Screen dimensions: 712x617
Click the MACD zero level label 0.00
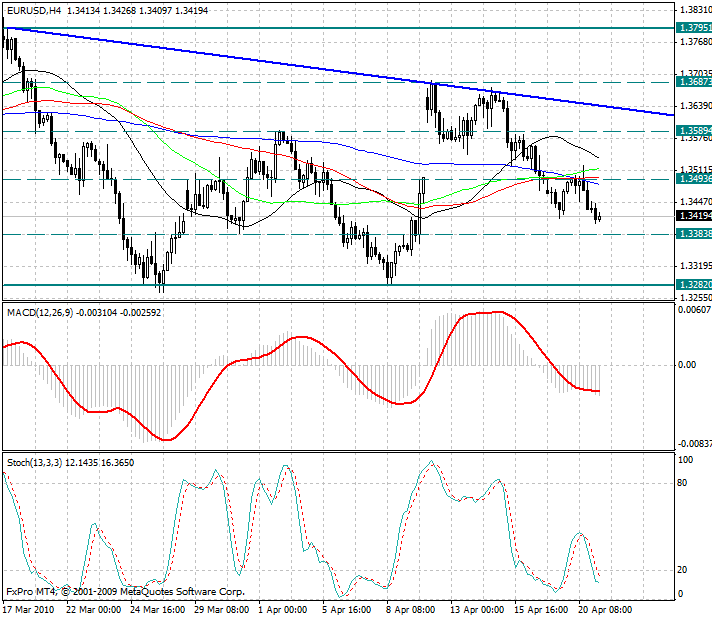(687, 365)
